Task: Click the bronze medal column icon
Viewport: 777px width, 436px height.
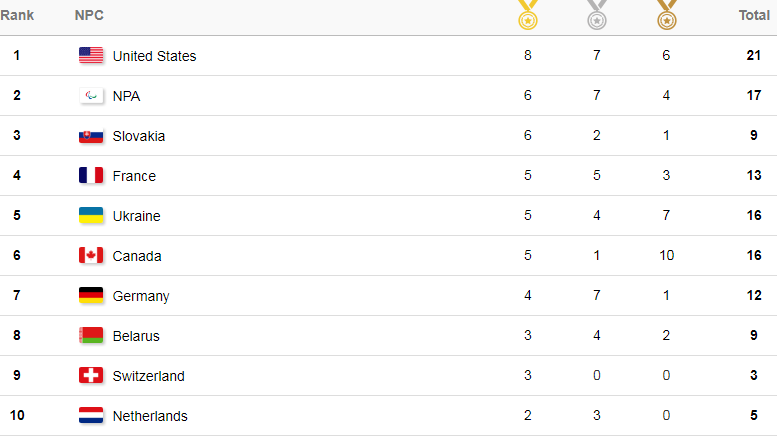Action: coord(666,15)
